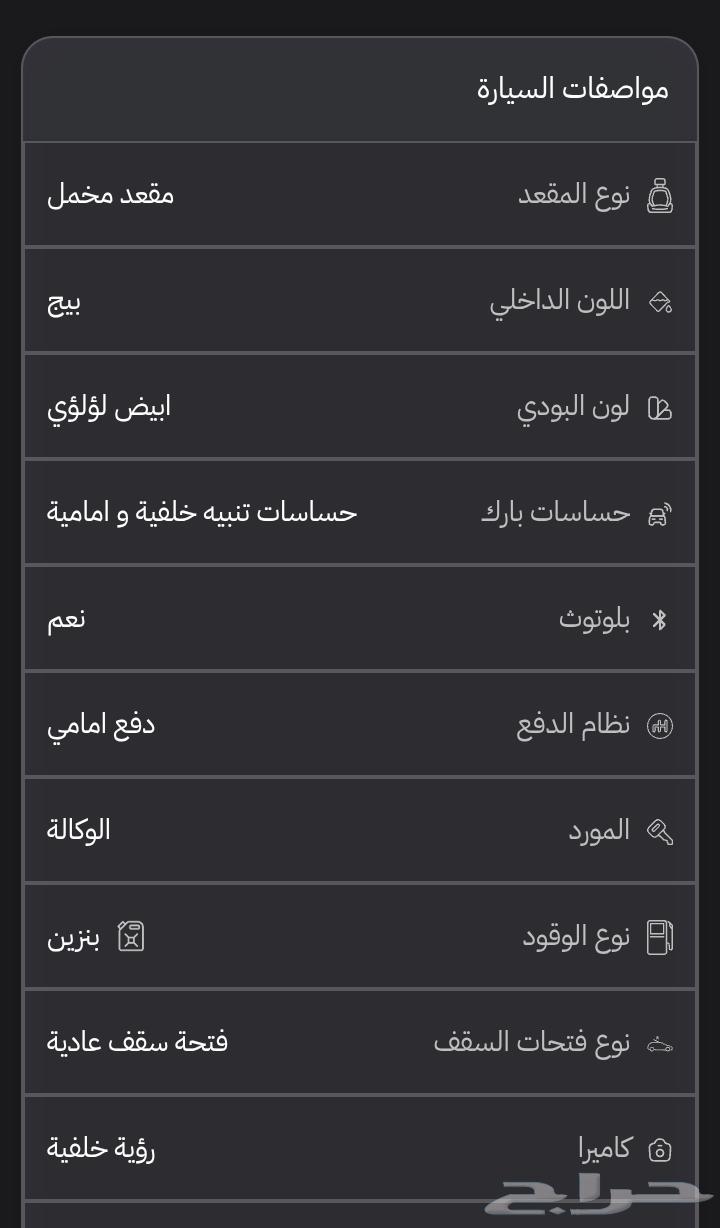Click the Bluetooth icon
The height and width of the screenshot is (1228, 720).
659,620
